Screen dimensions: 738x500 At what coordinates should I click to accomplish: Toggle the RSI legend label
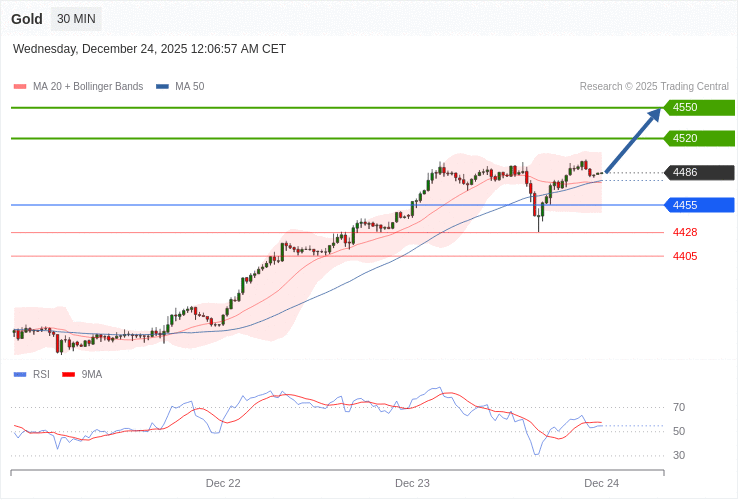(x=41, y=375)
